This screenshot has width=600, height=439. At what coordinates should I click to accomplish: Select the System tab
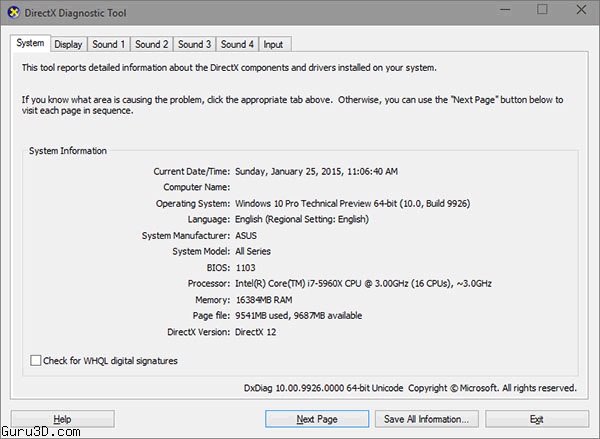[x=30, y=43]
